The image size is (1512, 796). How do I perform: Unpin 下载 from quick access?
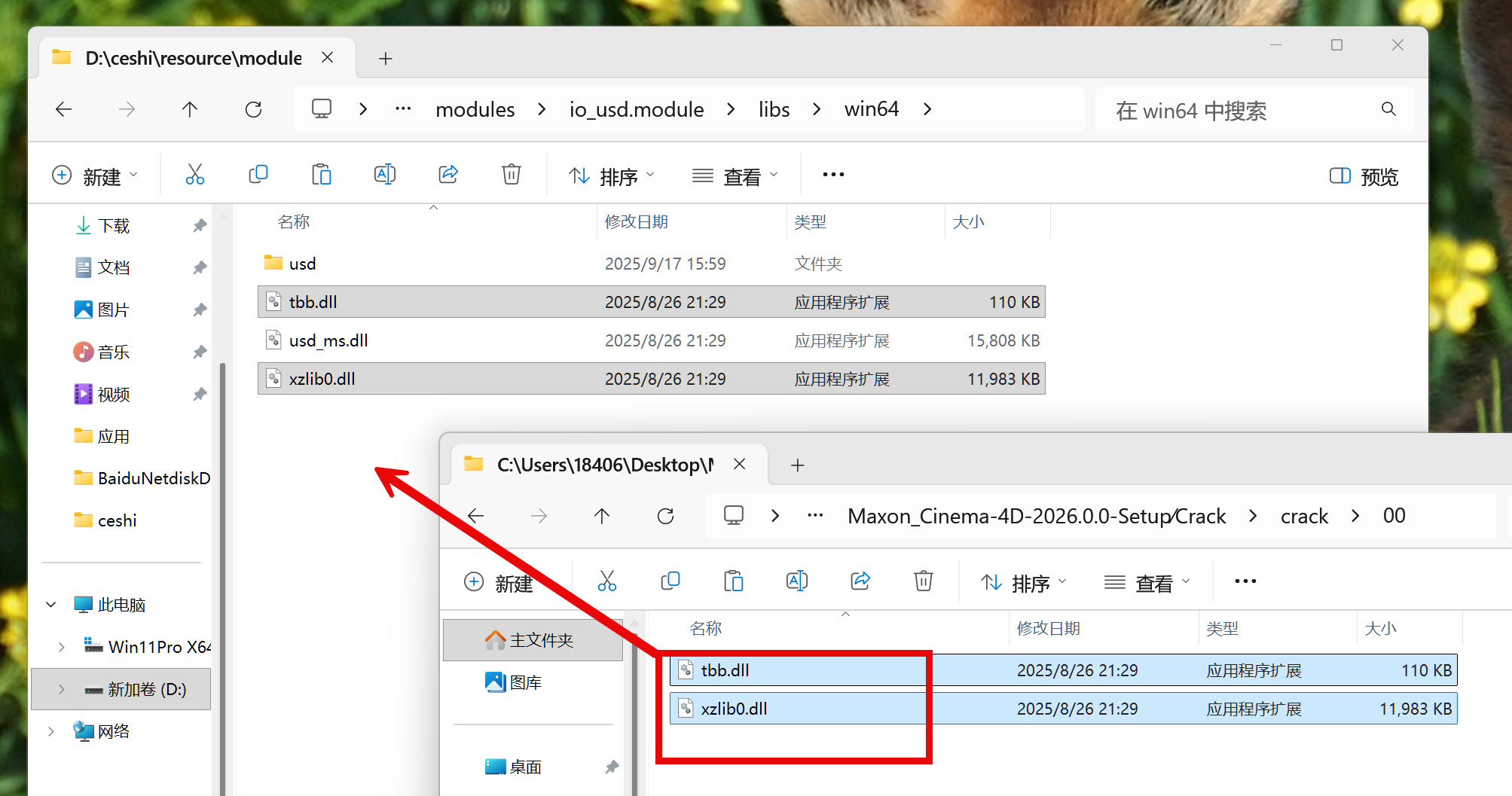(200, 225)
